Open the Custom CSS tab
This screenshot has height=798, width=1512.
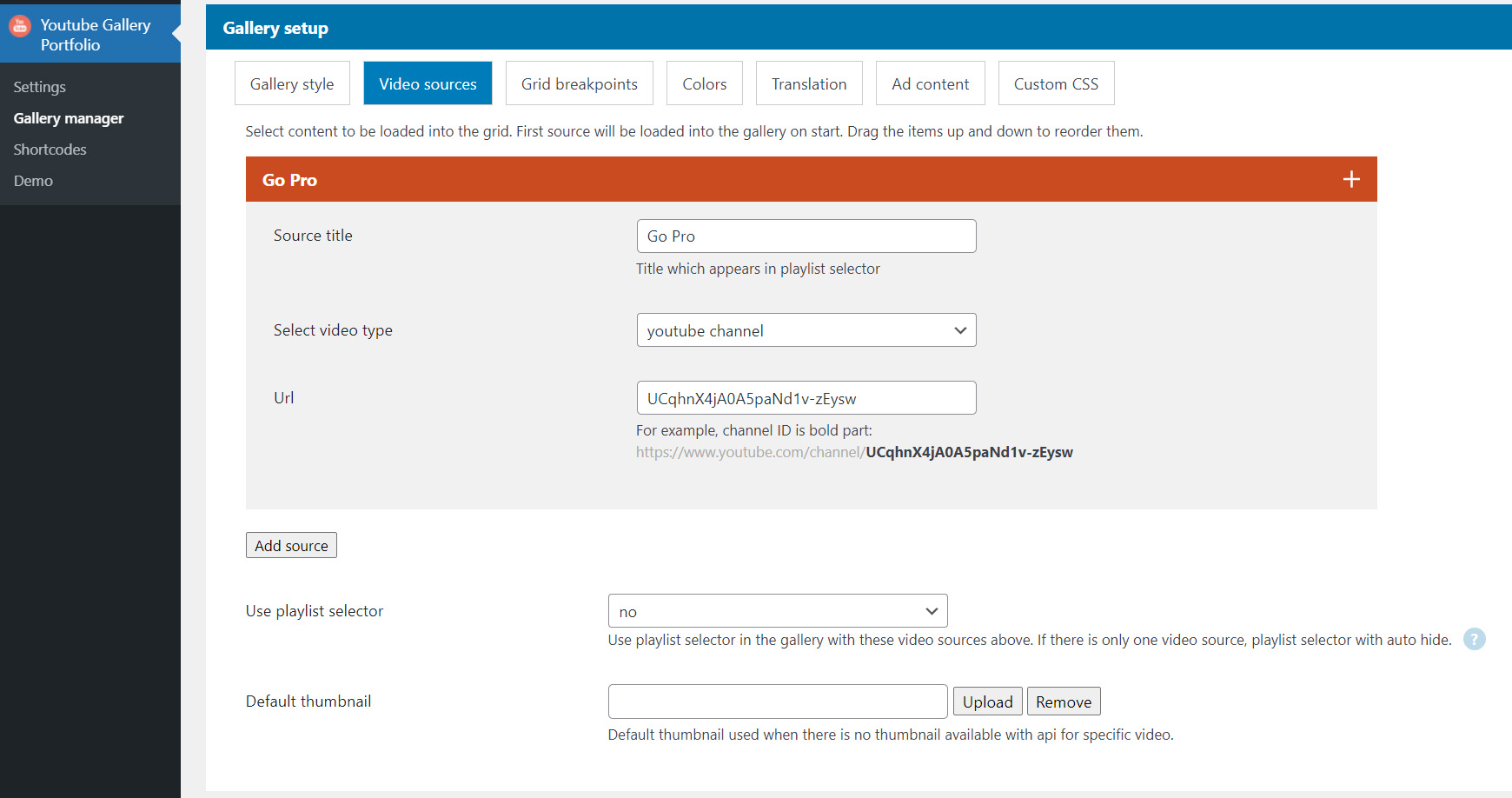pyautogui.click(x=1056, y=83)
